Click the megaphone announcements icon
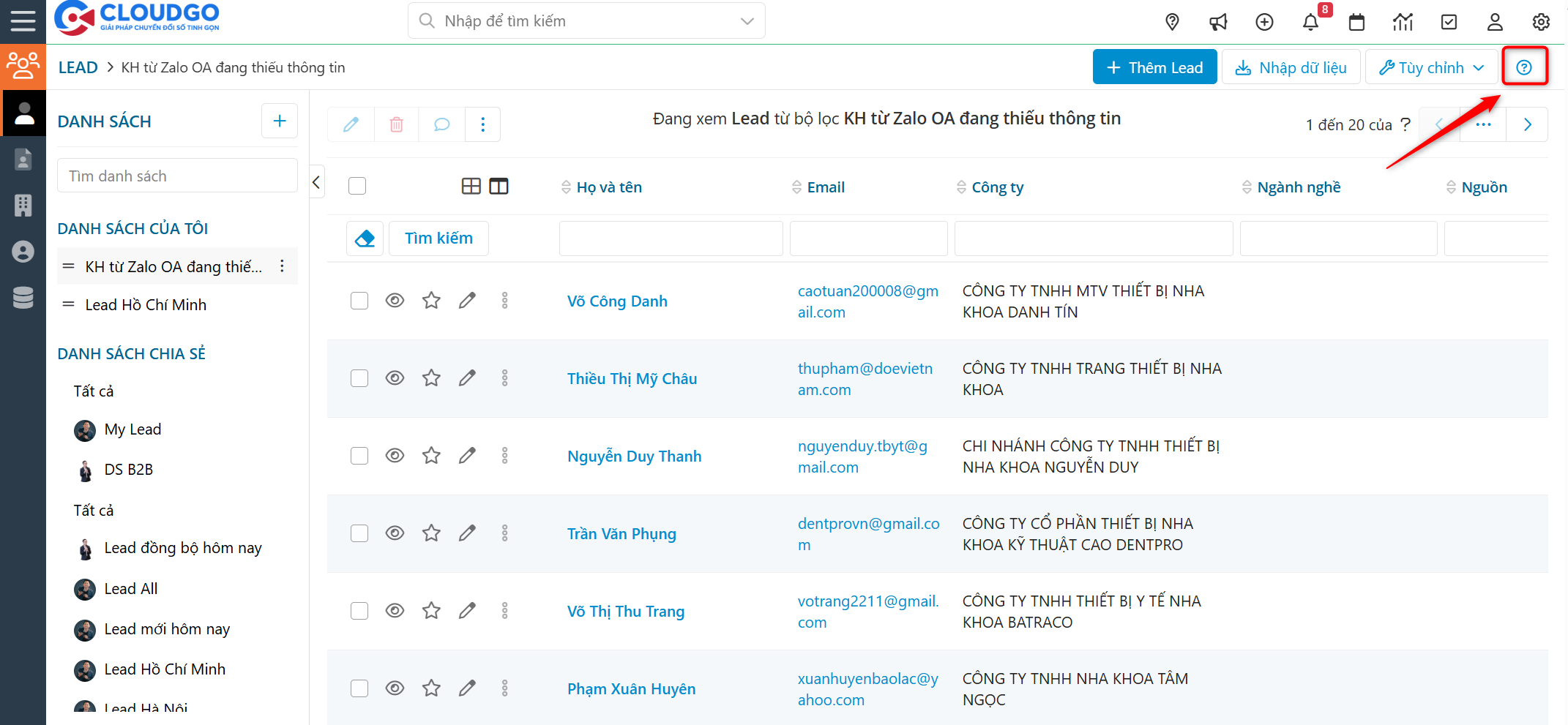The width and height of the screenshot is (1568, 725). point(1218,22)
